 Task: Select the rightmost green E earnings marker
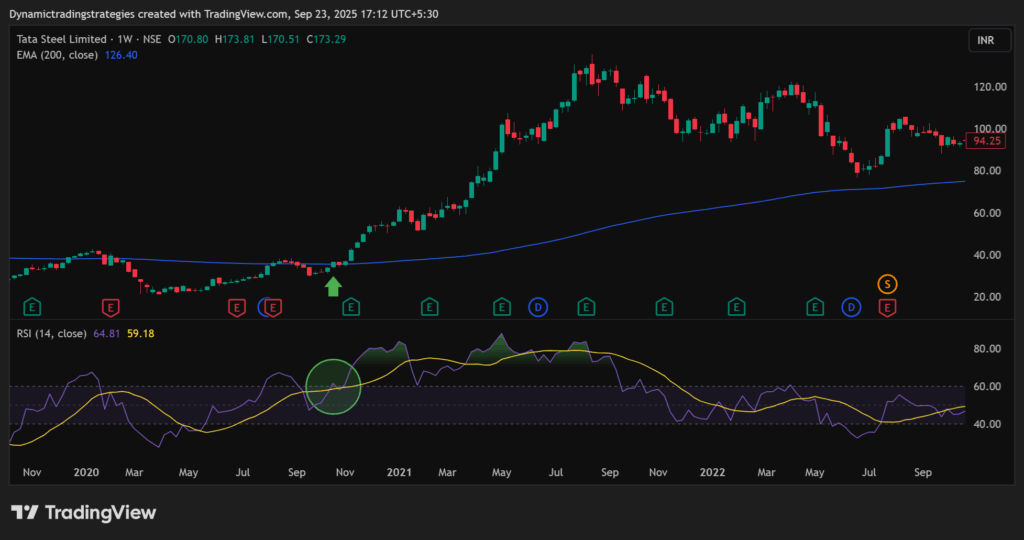816,306
